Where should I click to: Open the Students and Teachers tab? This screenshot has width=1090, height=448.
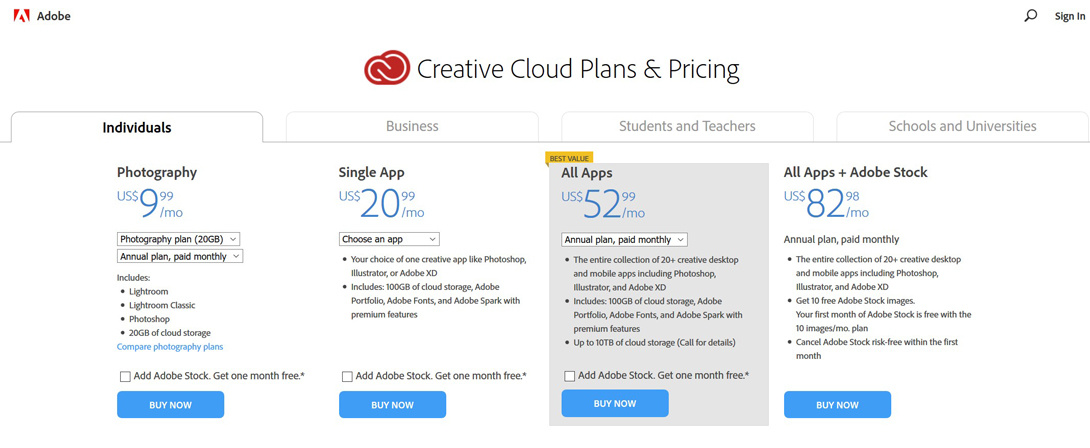click(x=687, y=127)
